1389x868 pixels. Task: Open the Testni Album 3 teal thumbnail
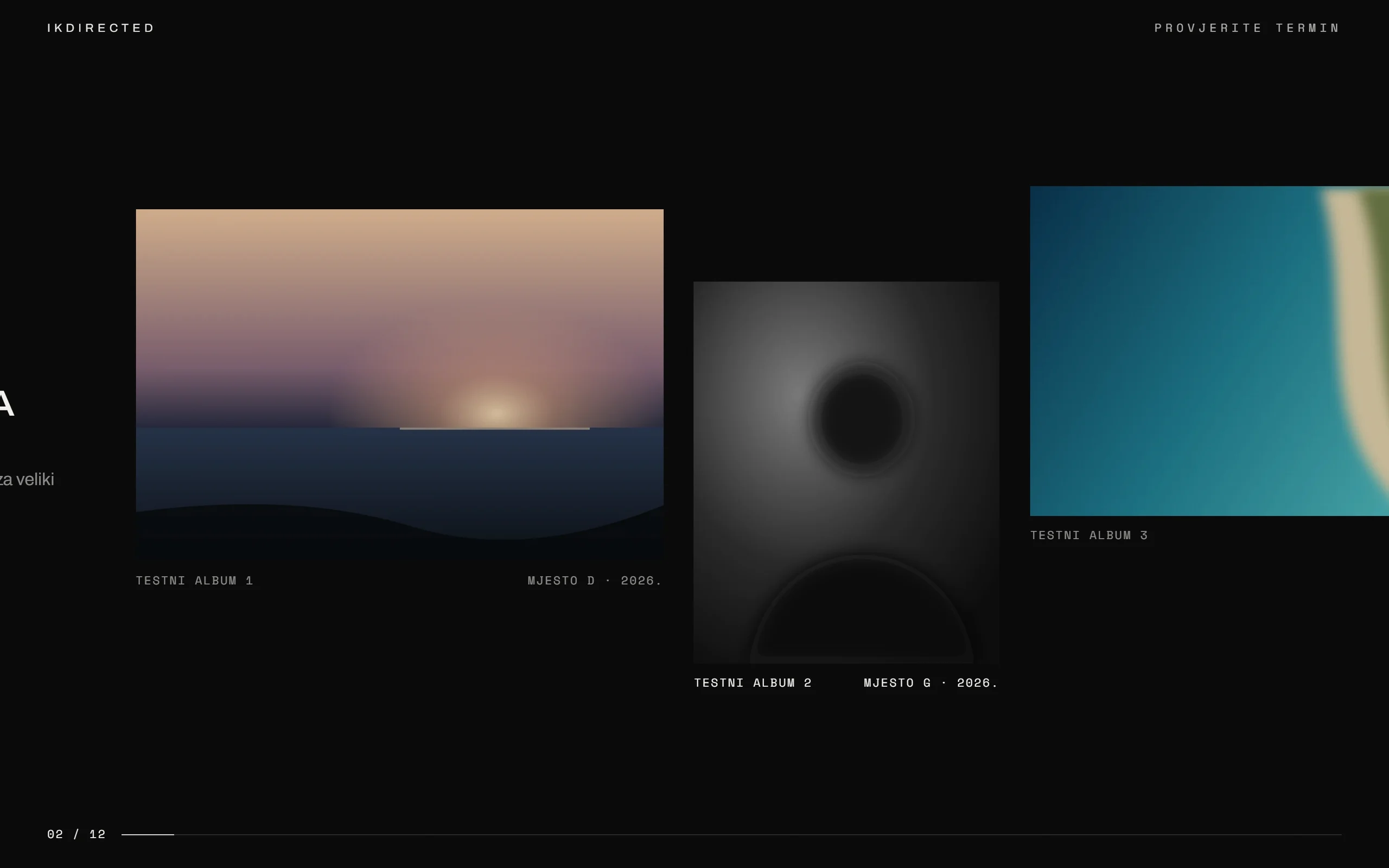click(x=1209, y=351)
